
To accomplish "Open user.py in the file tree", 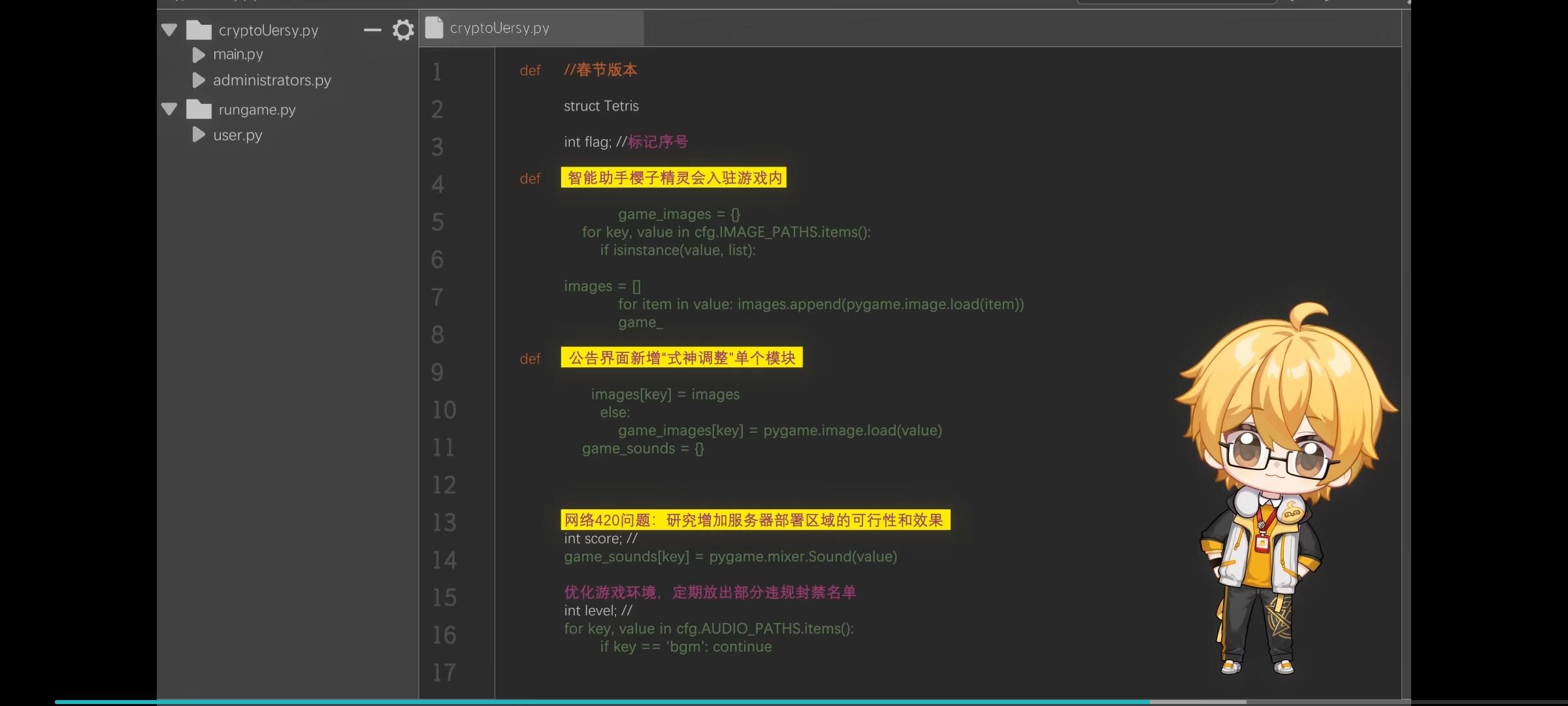I will (x=238, y=135).
